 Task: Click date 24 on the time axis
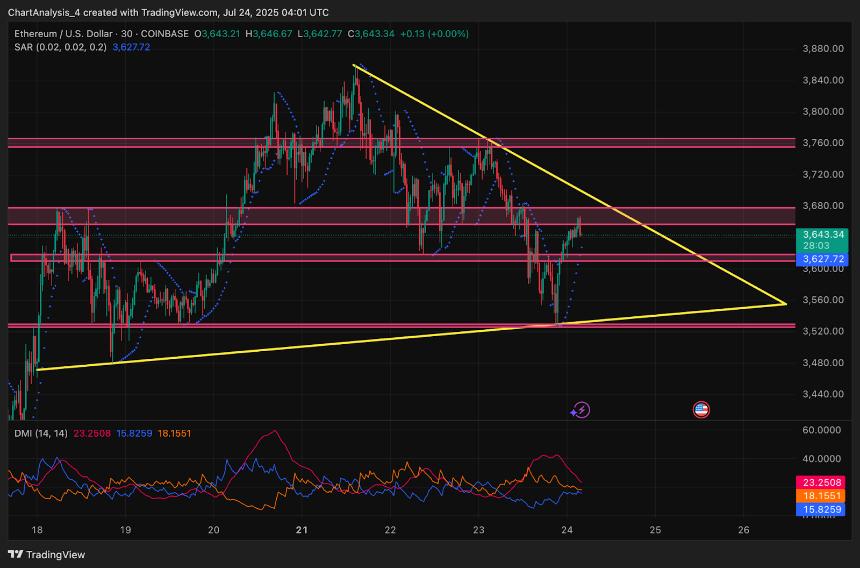pos(567,530)
